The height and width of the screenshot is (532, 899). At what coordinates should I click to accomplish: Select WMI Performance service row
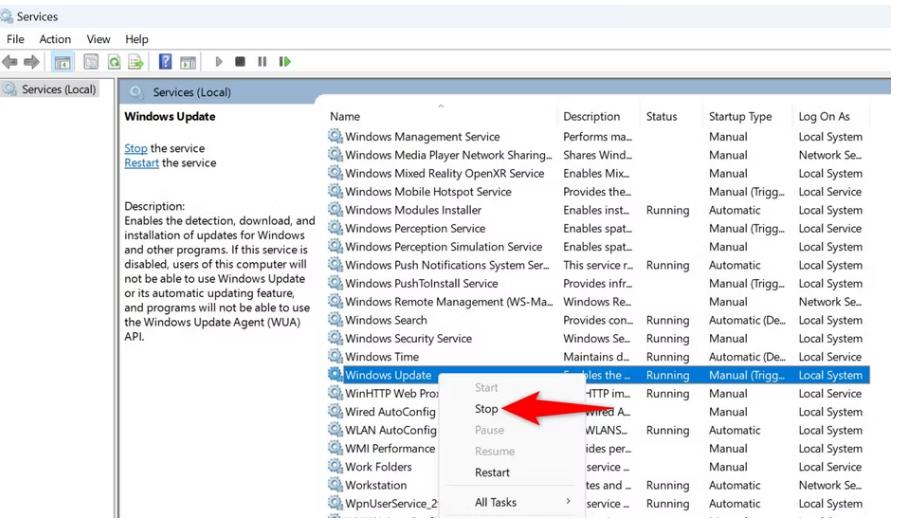pyautogui.click(x=390, y=448)
